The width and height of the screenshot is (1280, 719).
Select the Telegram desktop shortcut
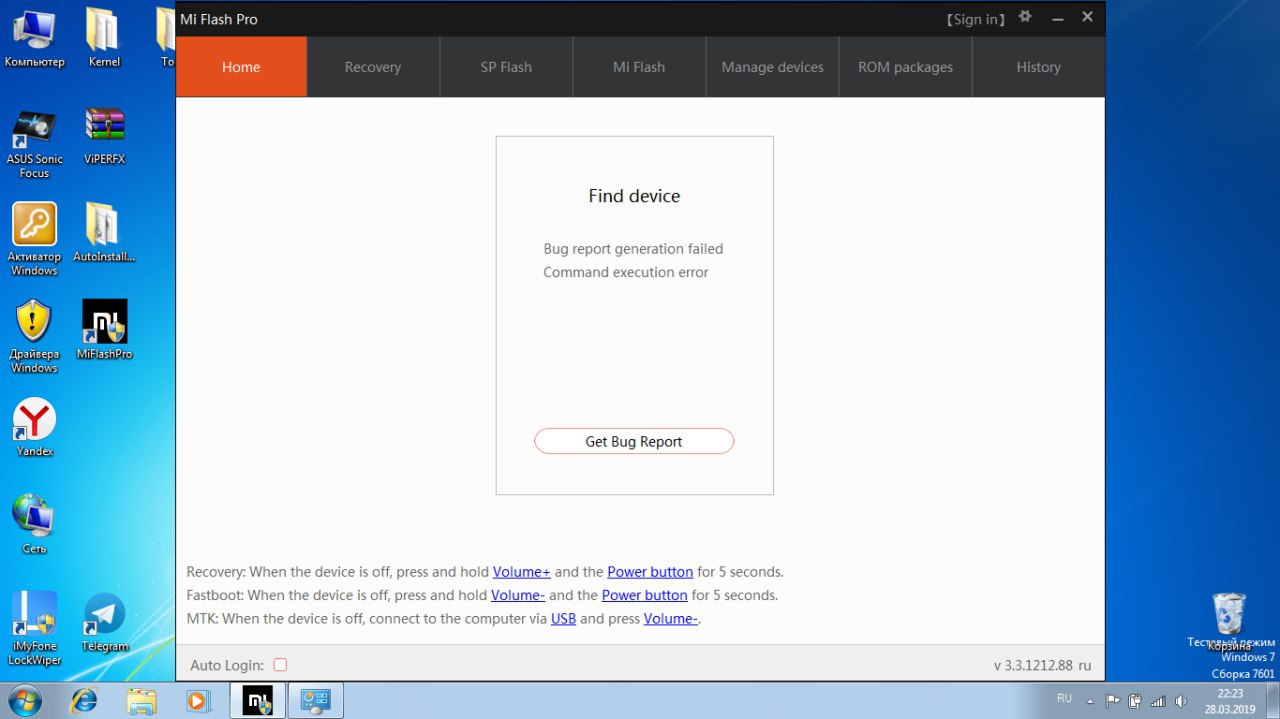pyautogui.click(x=104, y=622)
